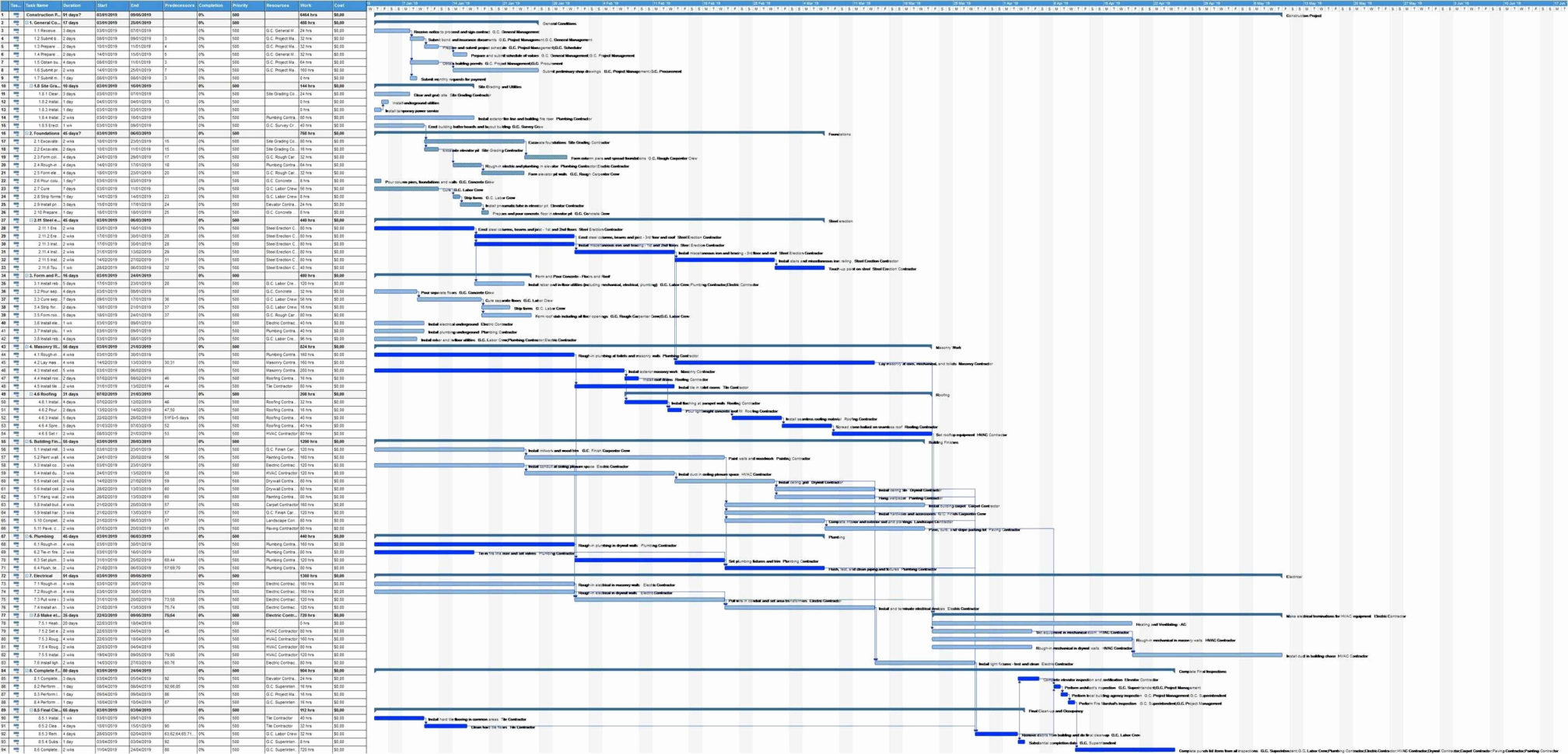Click the task icon on the 8.5 Final Cleanup row
This screenshot has height=754, width=1568.
tap(17, 710)
